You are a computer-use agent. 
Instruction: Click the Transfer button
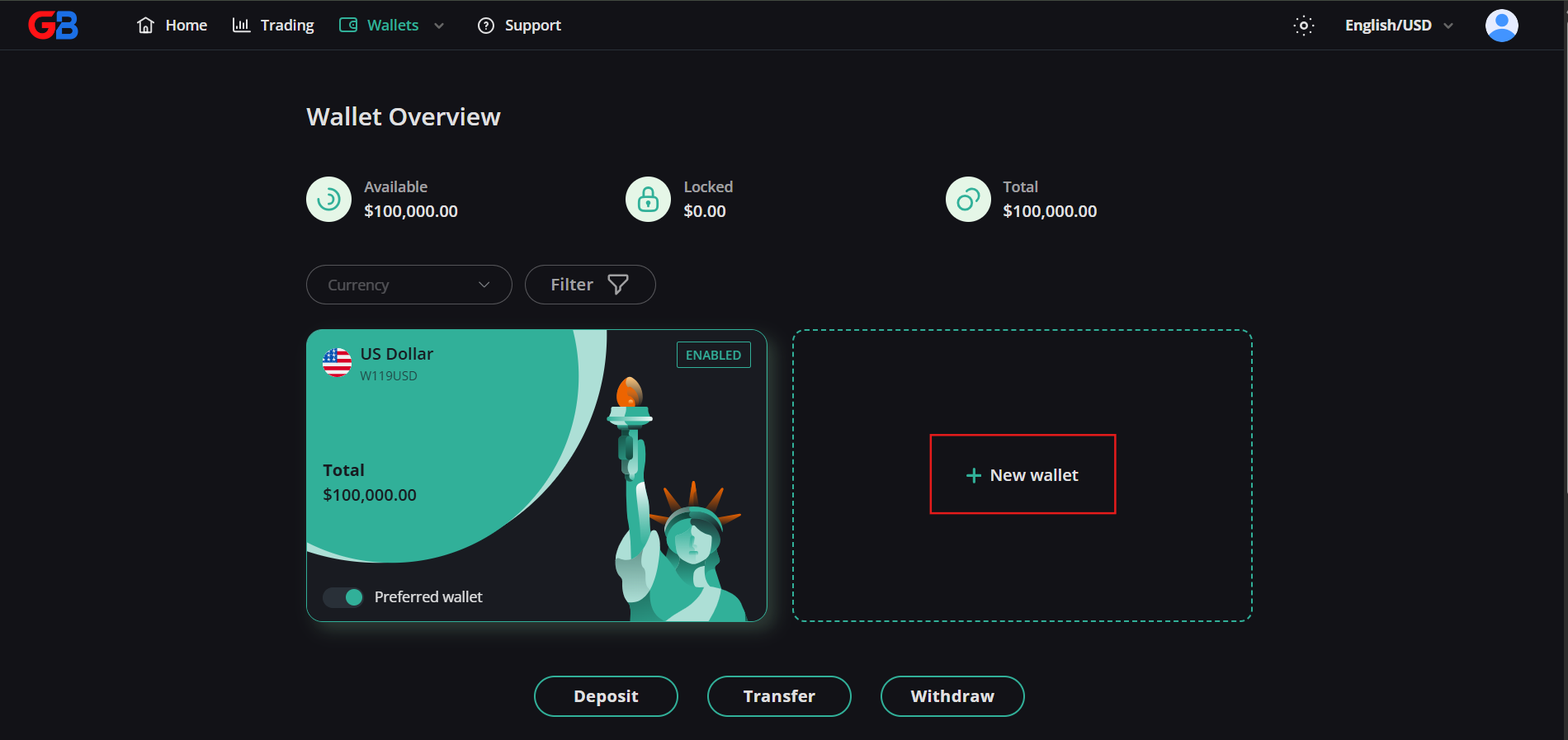point(779,696)
